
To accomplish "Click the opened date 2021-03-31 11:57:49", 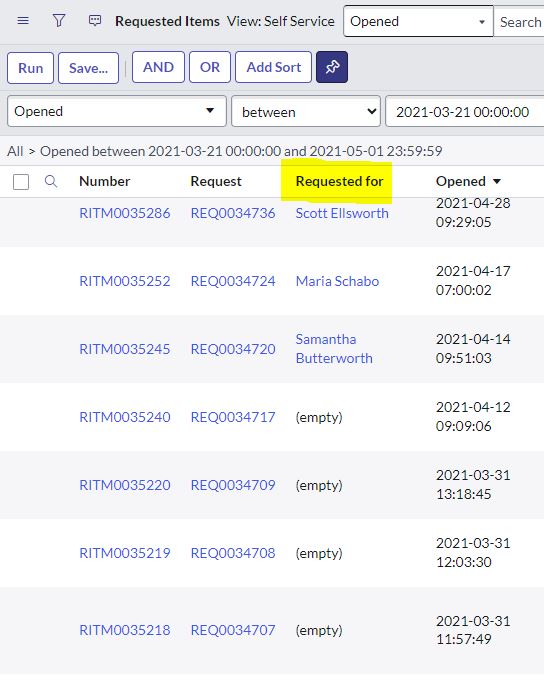I will [473, 630].
